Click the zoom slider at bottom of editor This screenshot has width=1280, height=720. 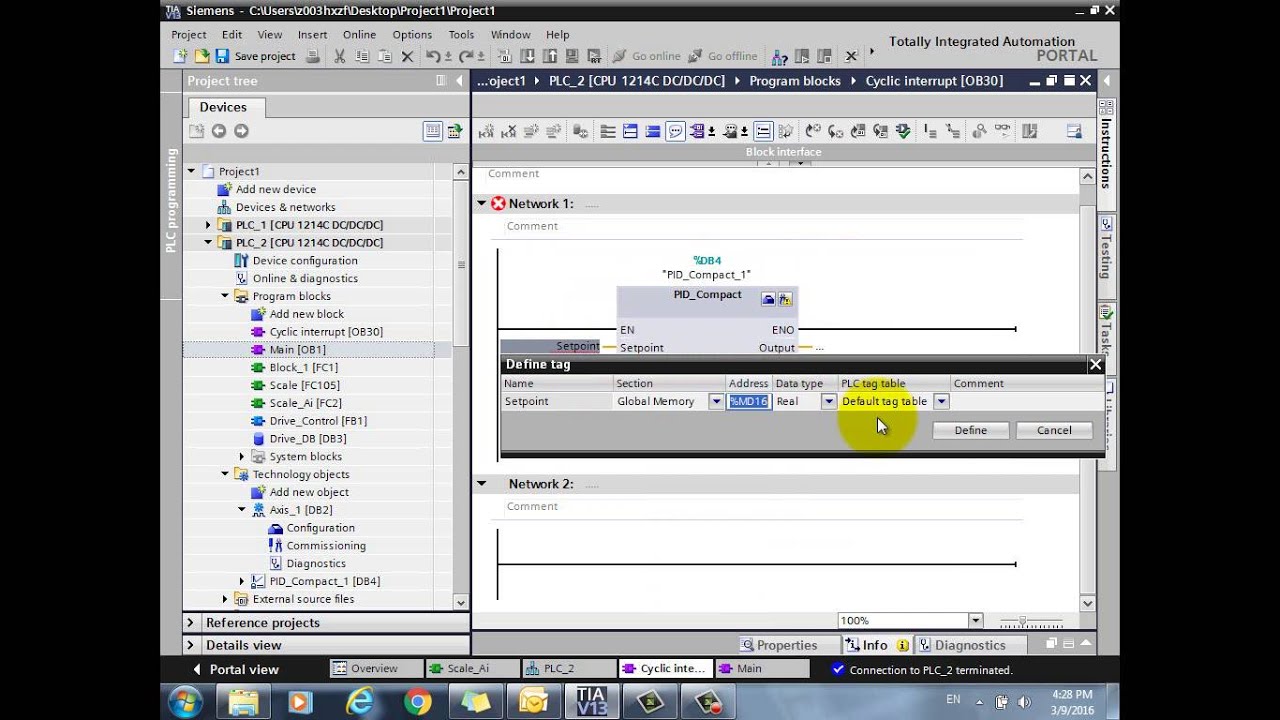click(1027, 621)
